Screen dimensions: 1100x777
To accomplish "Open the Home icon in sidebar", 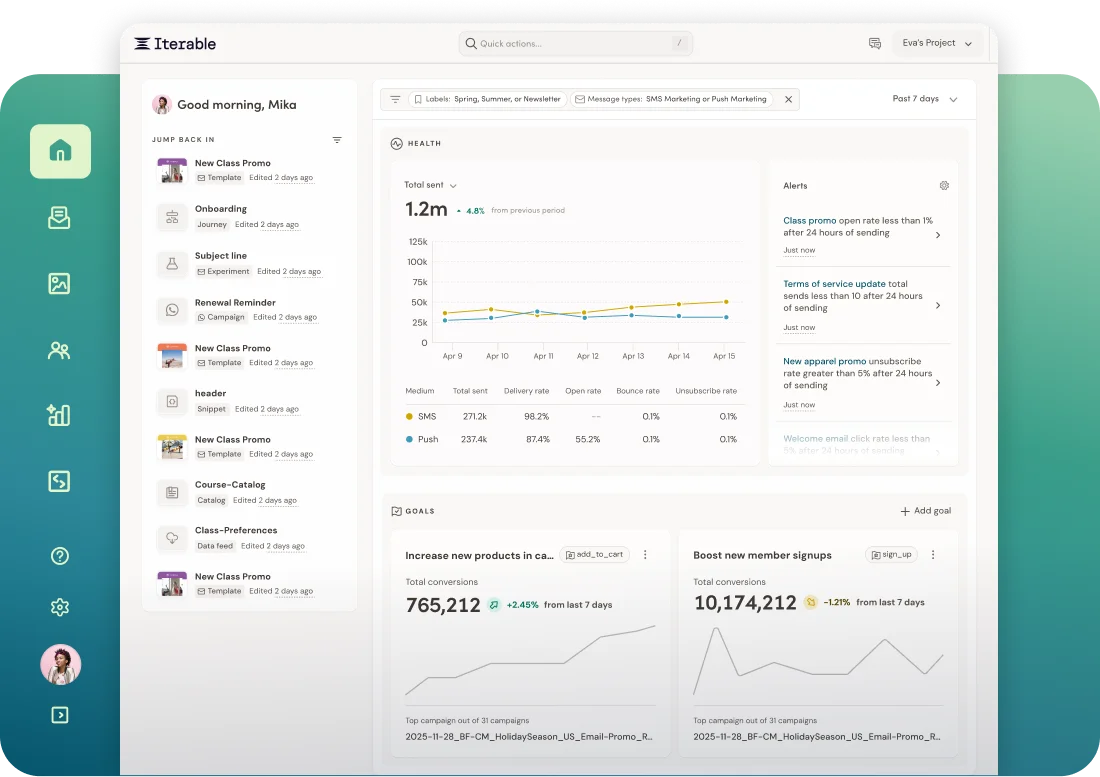I will point(60,152).
